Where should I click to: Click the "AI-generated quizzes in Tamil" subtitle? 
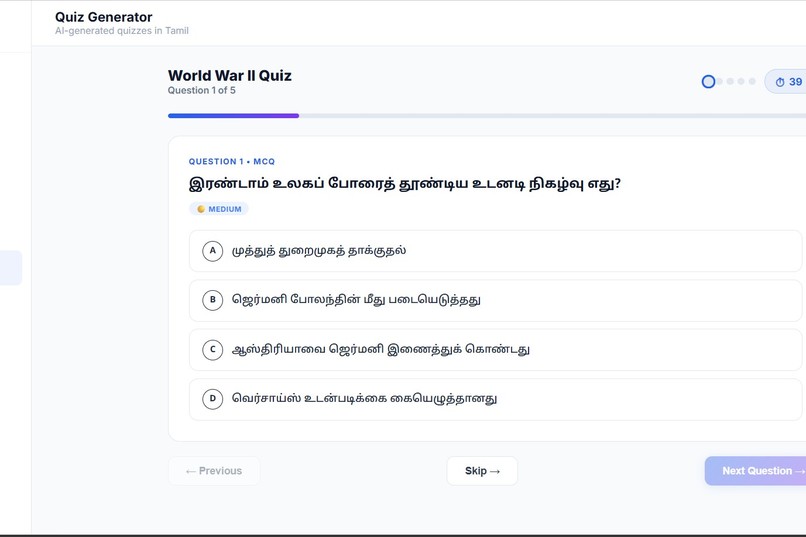click(x=122, y=31)
